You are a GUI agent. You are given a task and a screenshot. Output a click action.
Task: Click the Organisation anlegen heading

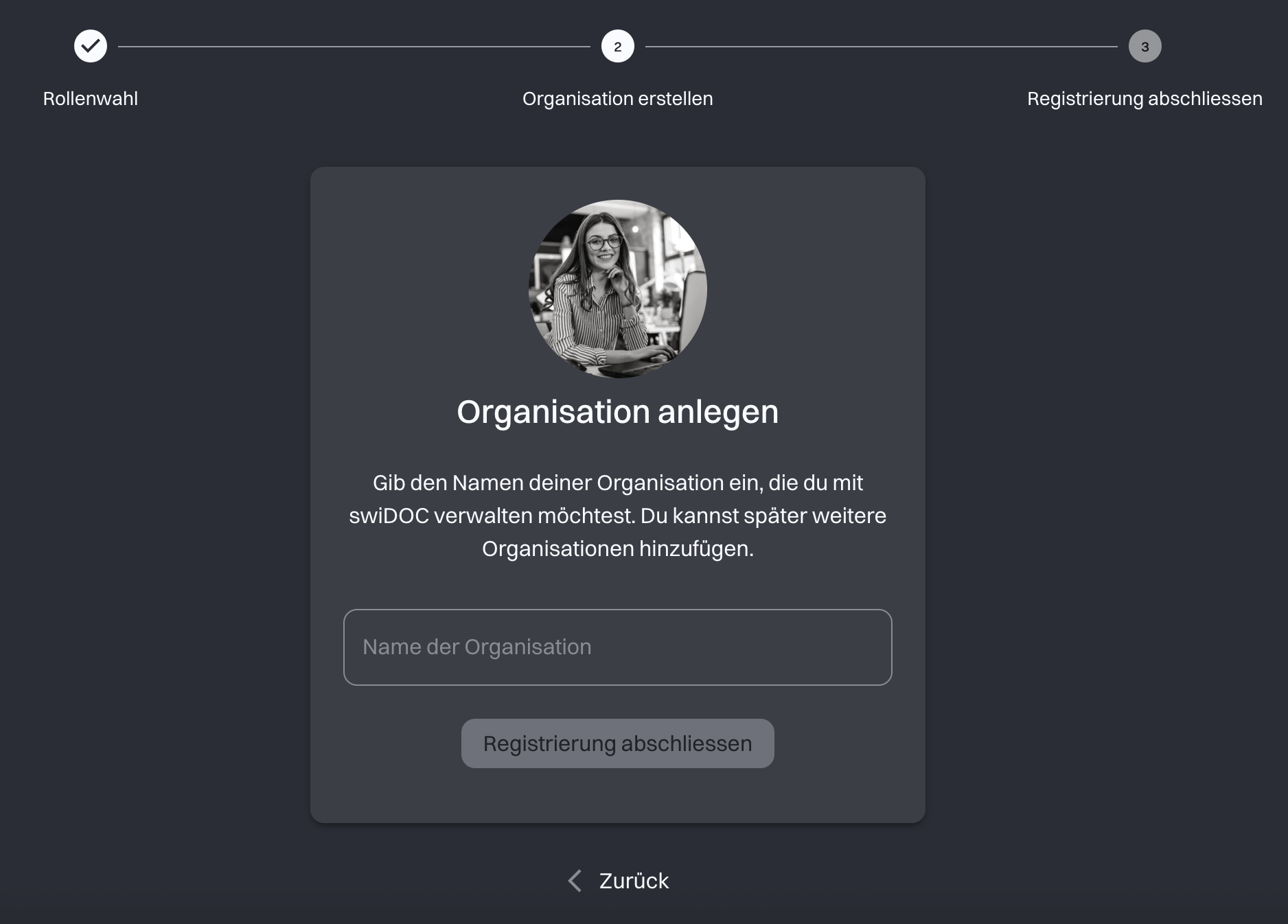[x=617, y=412]
